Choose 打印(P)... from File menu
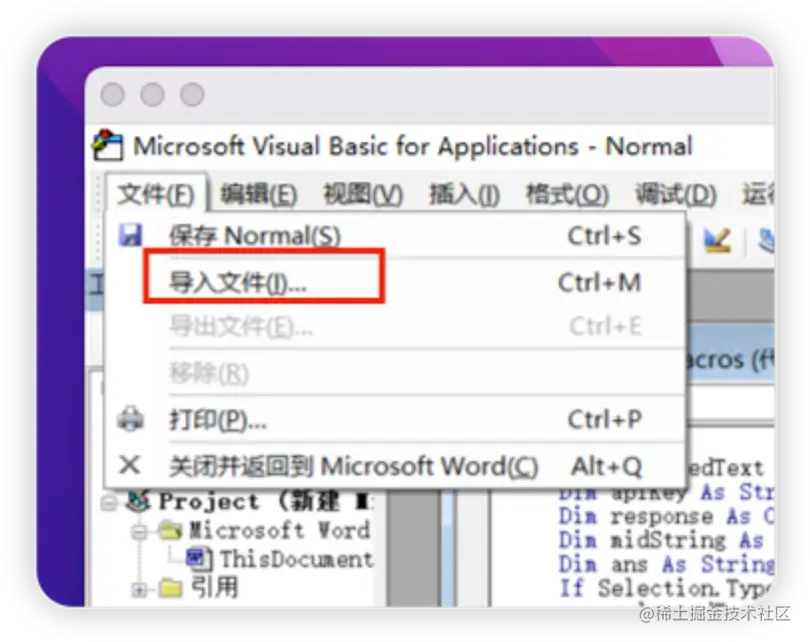Image resolution: width=810 pixels, height=642 pixels. (395, 419)
